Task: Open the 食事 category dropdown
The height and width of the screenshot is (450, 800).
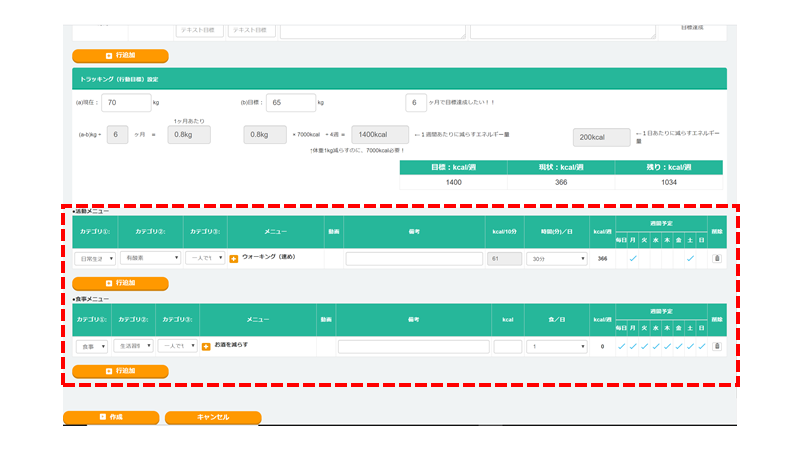Action: [91, 346]
